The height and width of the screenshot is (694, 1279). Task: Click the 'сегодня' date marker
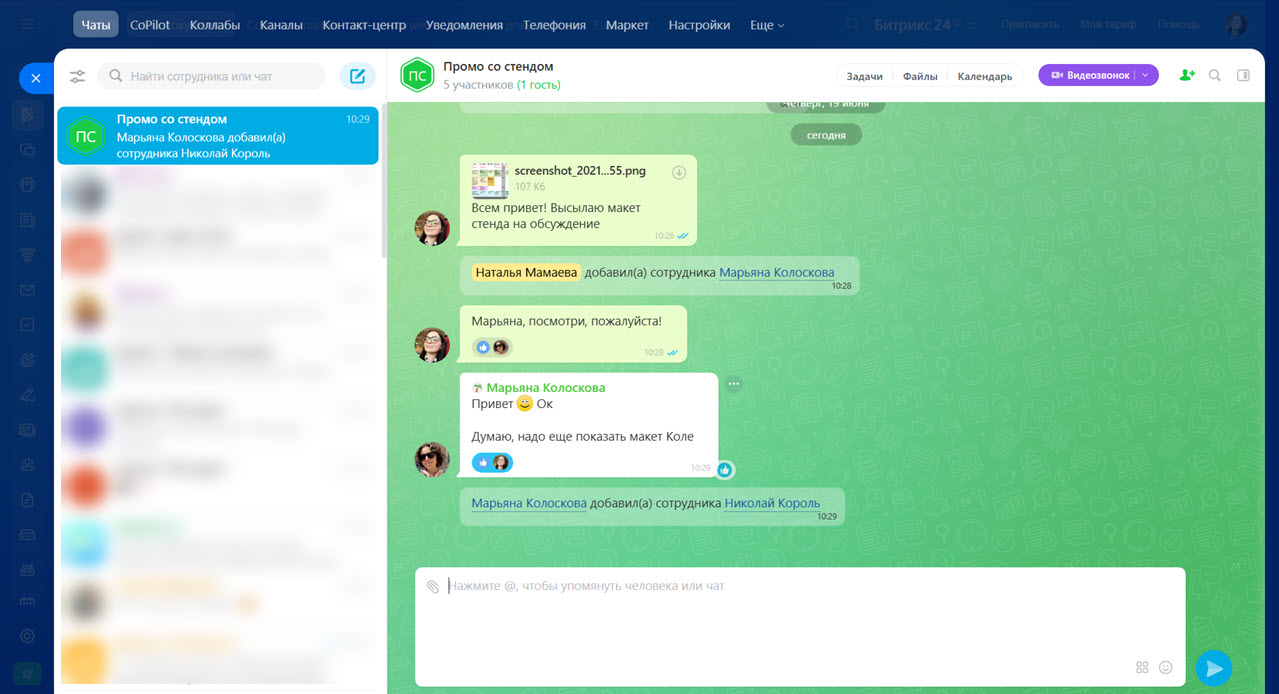point(826,134)
